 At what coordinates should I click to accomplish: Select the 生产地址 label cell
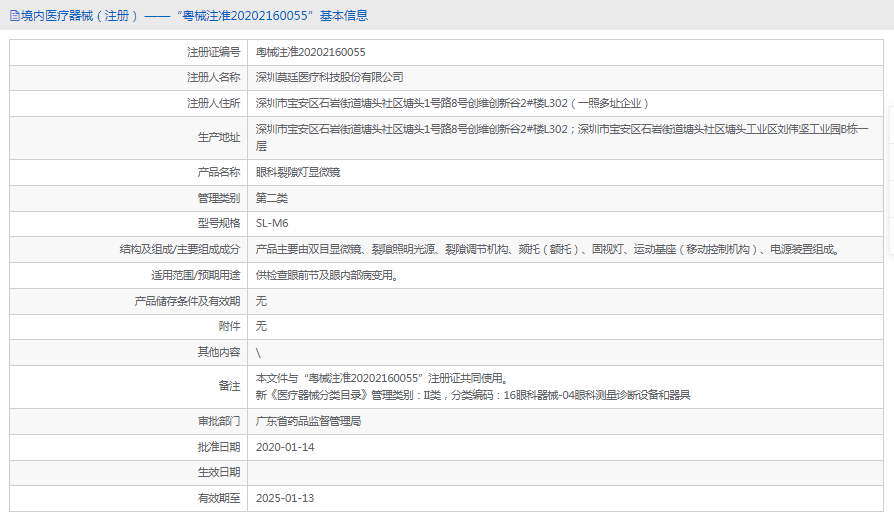pos(129,137)
